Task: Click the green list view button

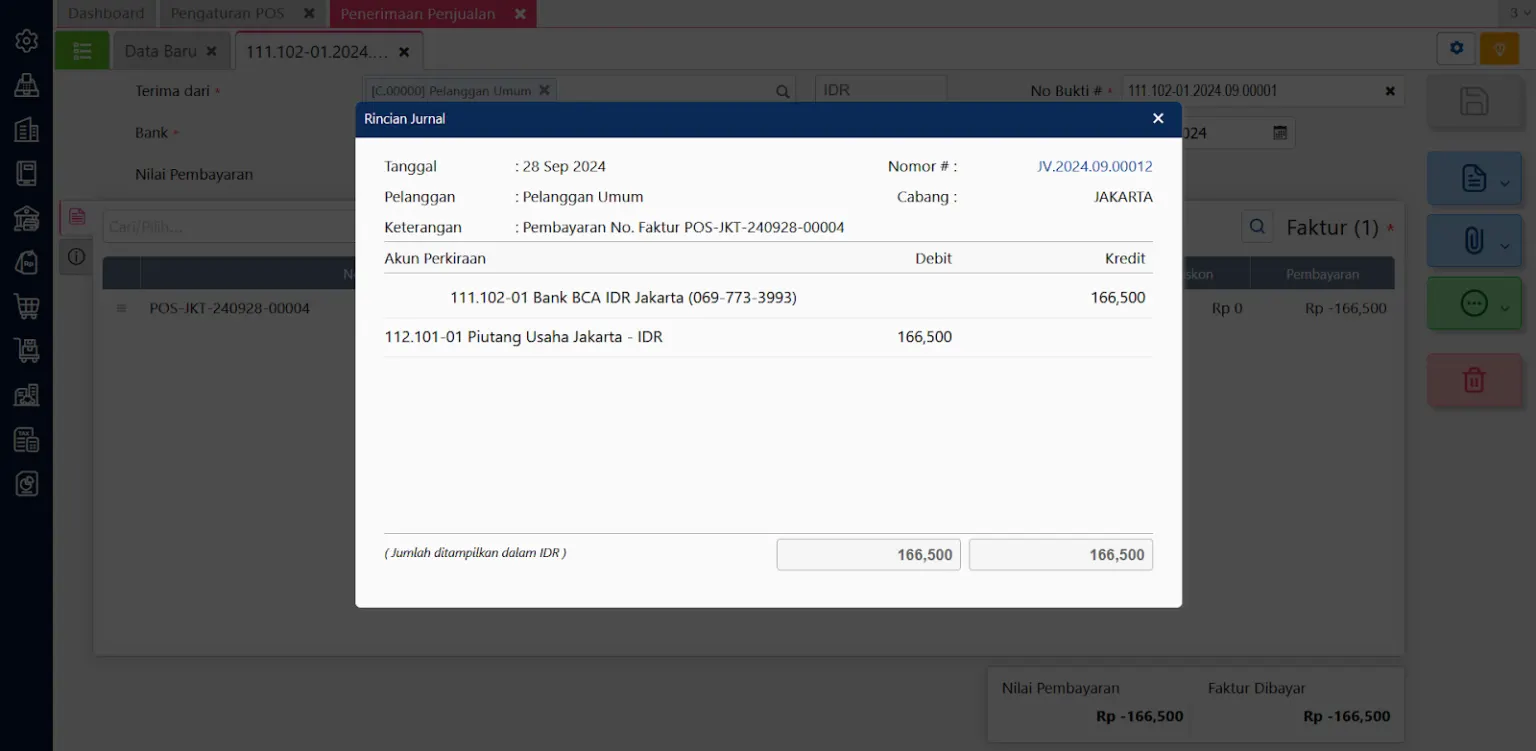Action: pyautogui.click(x=82, y=51)
